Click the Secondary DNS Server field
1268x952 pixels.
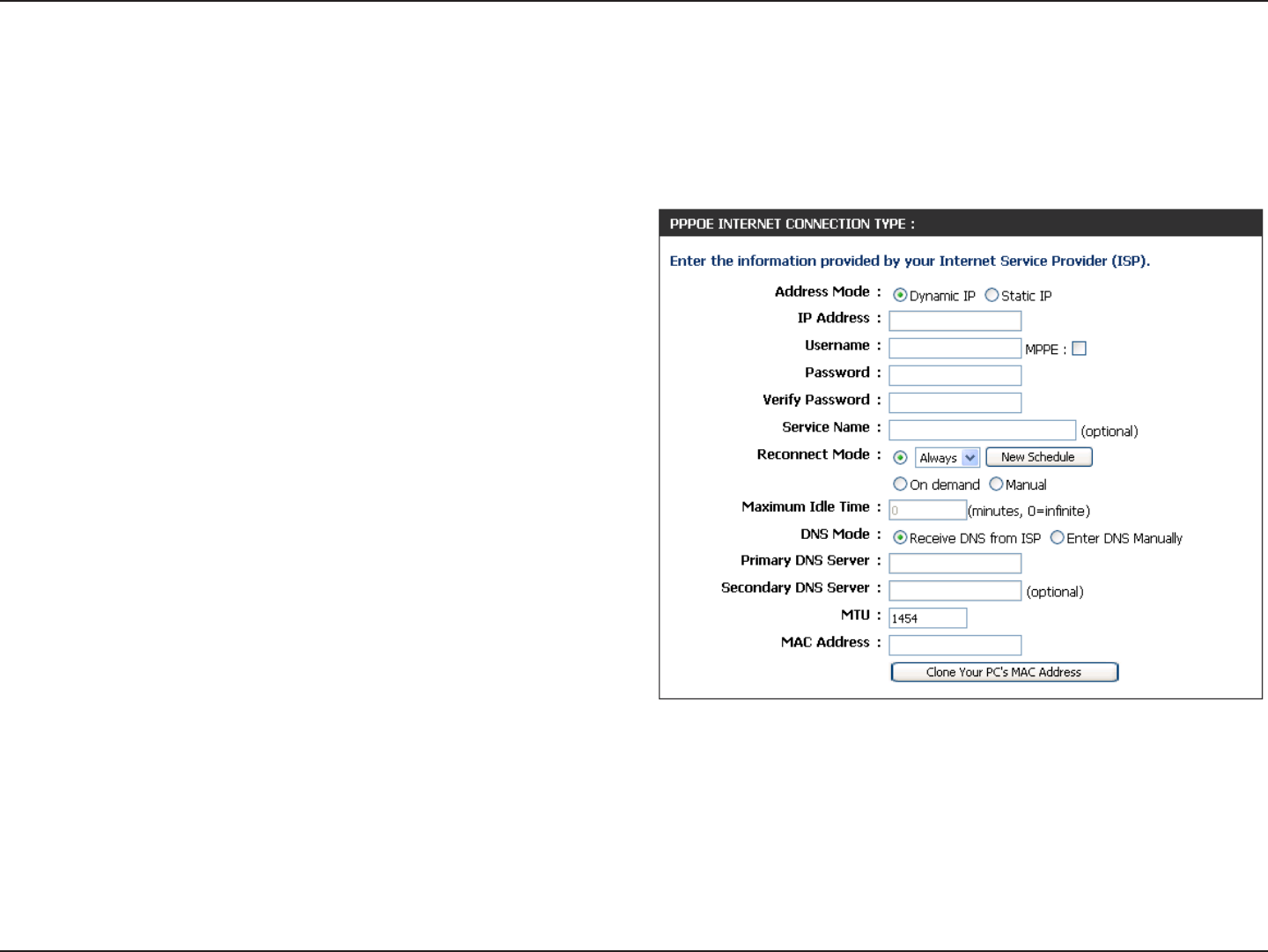pos(955,591)
